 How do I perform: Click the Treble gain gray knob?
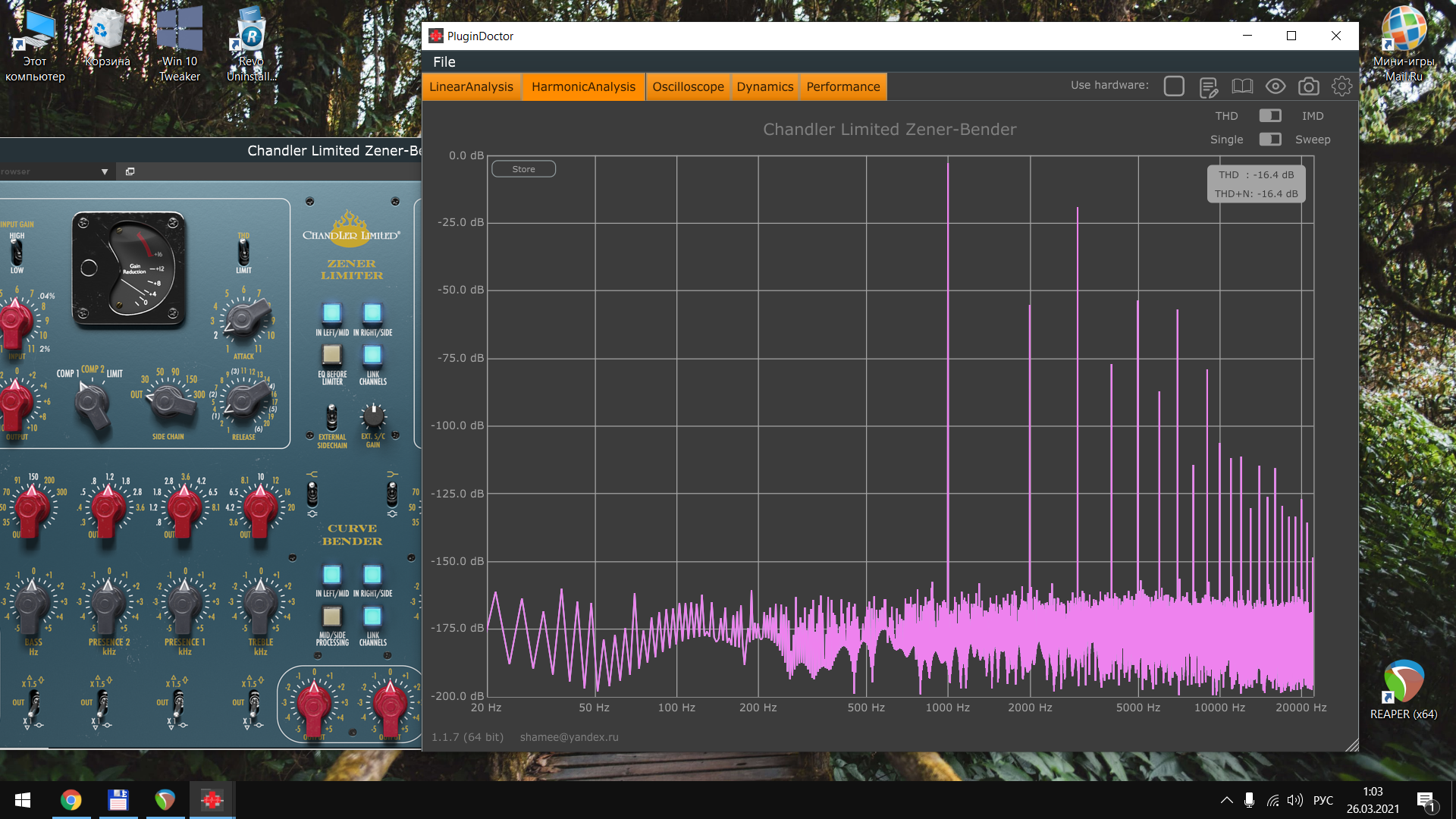pos(260,607)
